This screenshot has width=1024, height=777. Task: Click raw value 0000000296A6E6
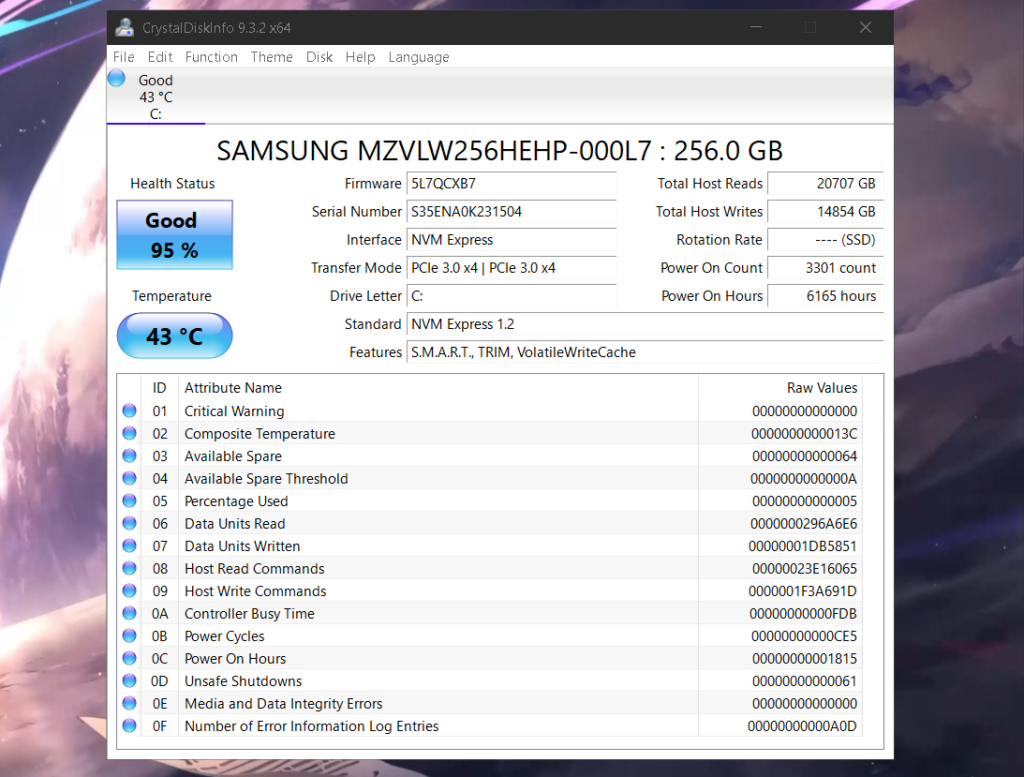pyautogui.click(x=803, y=524)
